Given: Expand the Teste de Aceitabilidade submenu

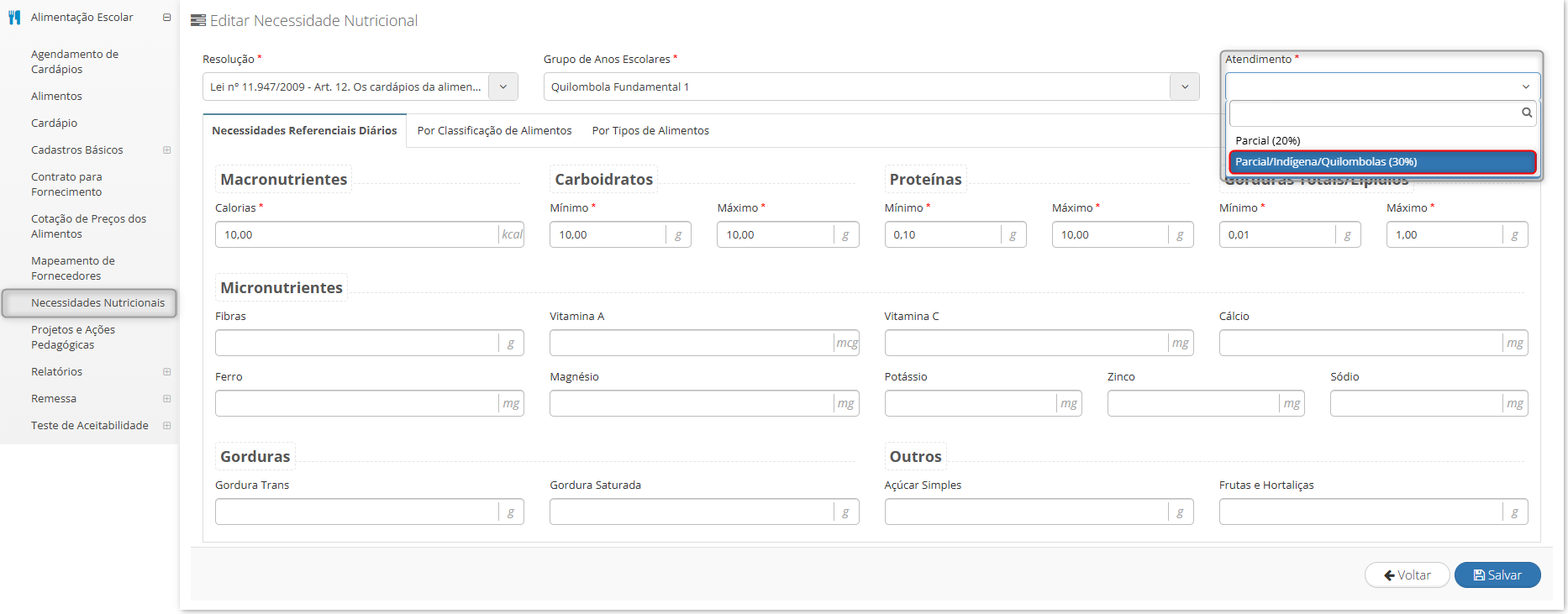Looking at the screenshot, I should pyautogui.click(x=166, y=425).
